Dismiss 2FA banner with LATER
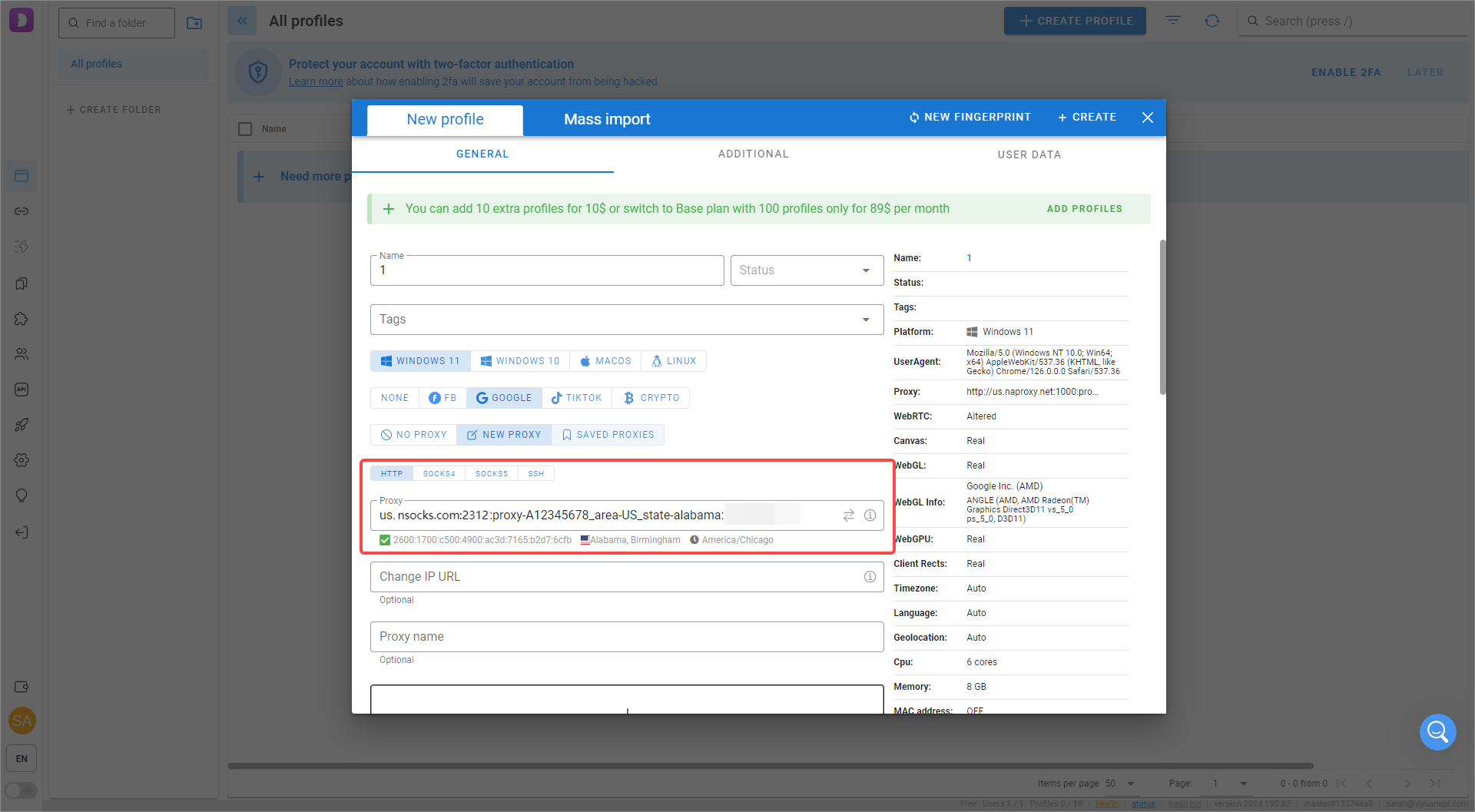 coord(1425,72)
